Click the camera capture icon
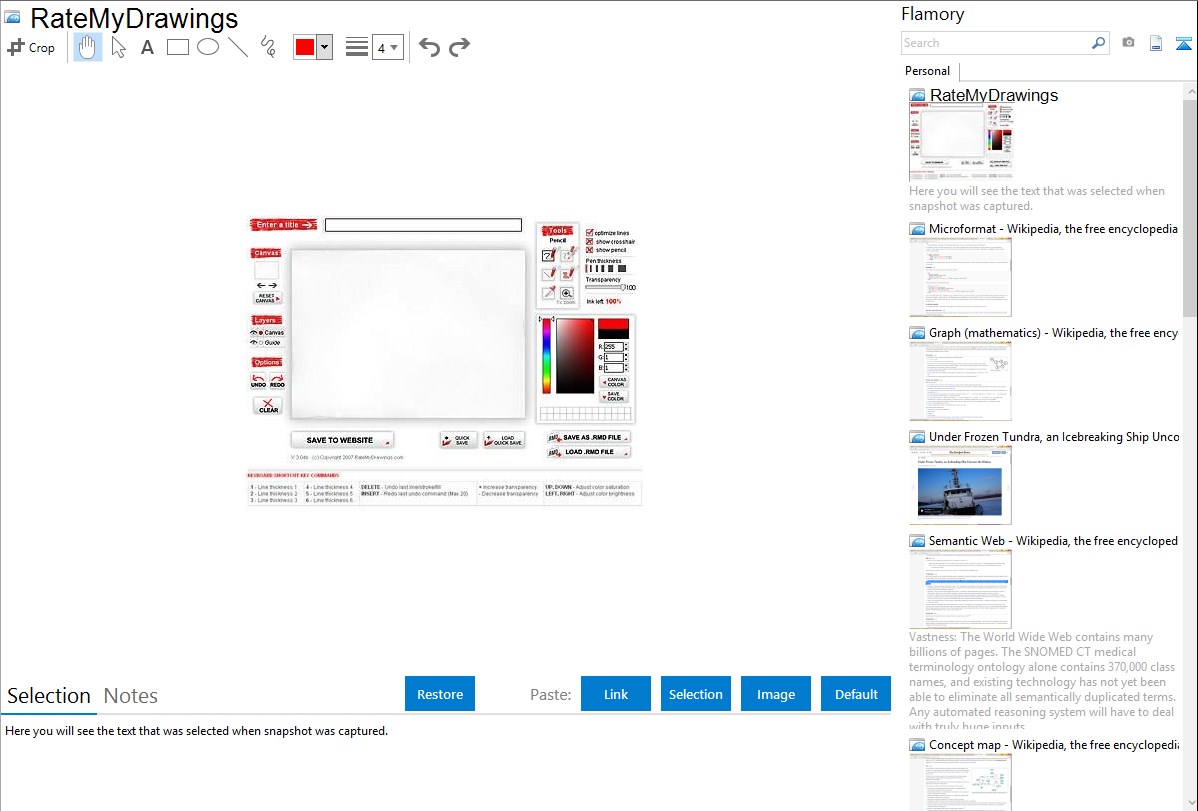 pos(1128,43)
